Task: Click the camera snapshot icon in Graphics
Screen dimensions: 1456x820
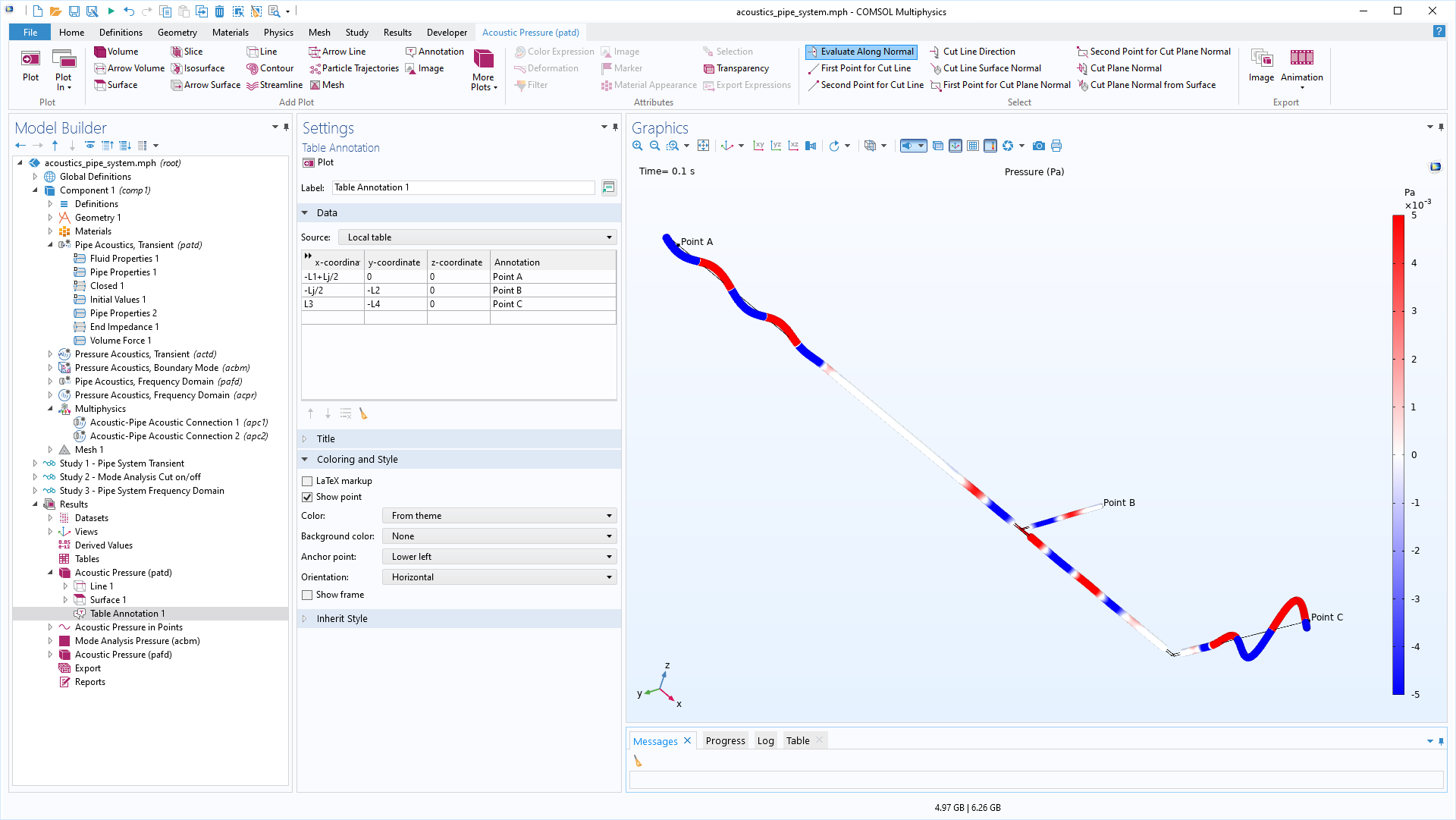Action: coord(1039,146)
